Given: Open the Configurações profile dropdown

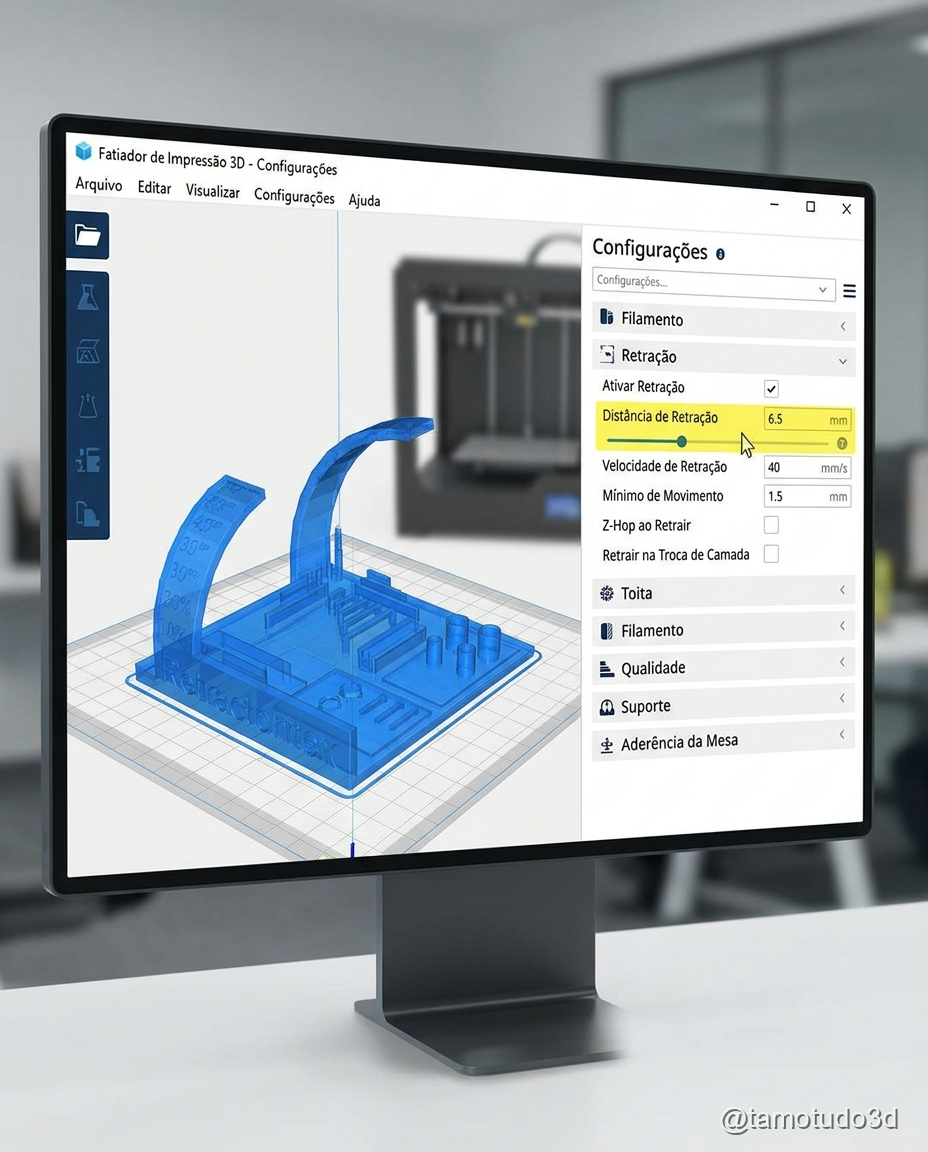Looking at the screenshot, I should [x=713, y=284].
